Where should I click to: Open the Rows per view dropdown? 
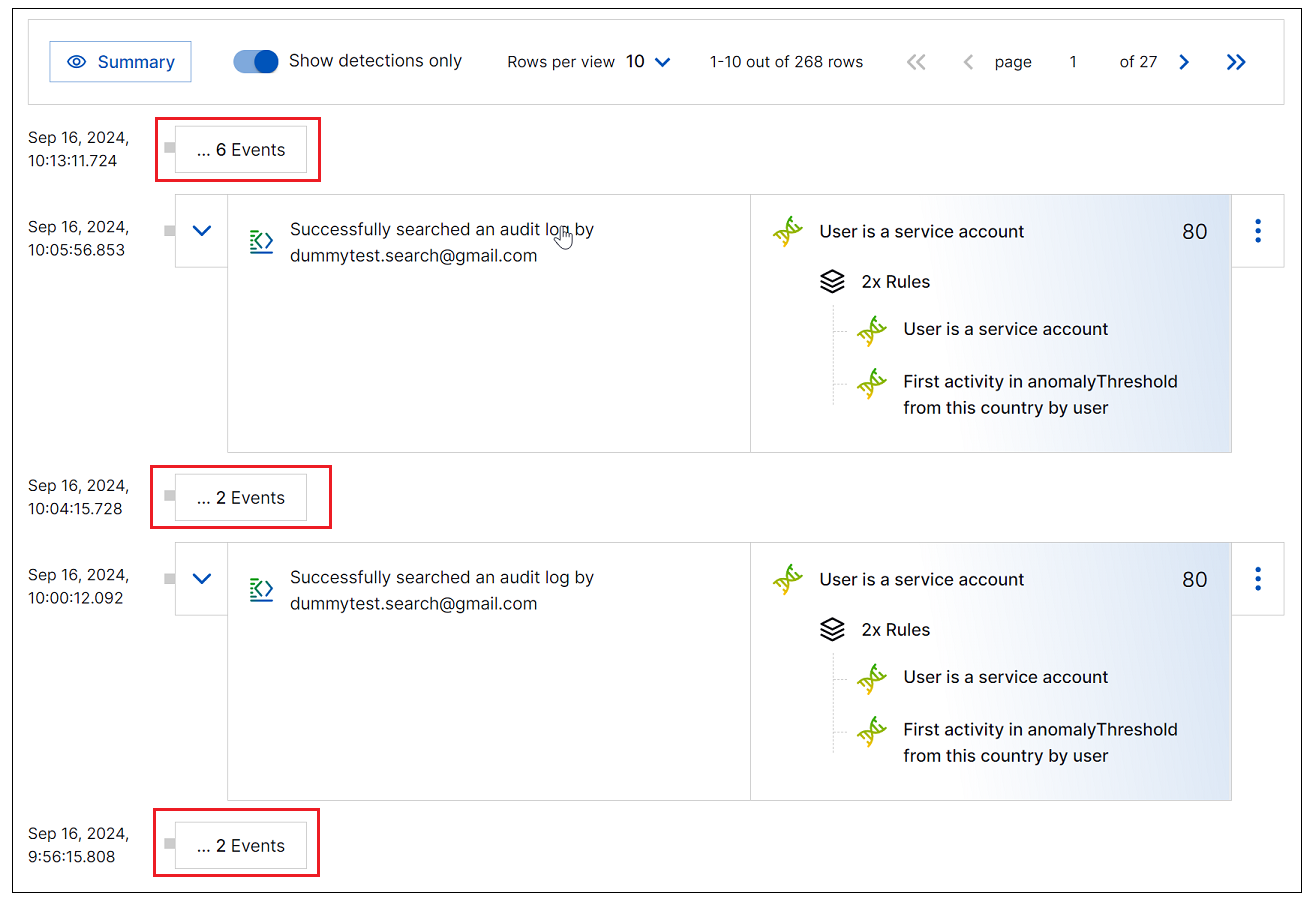pyautogui.click(x=648, y=62)
